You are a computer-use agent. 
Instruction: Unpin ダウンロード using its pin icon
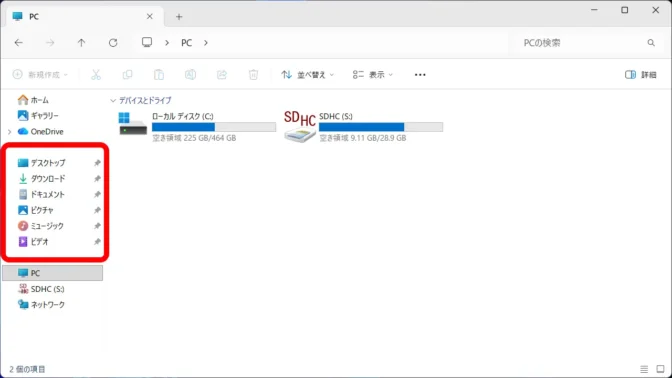97,178
